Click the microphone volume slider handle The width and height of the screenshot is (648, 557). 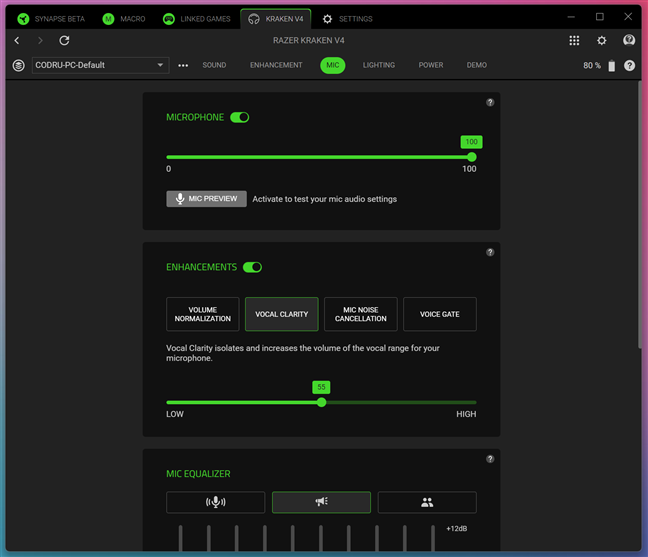472,157
